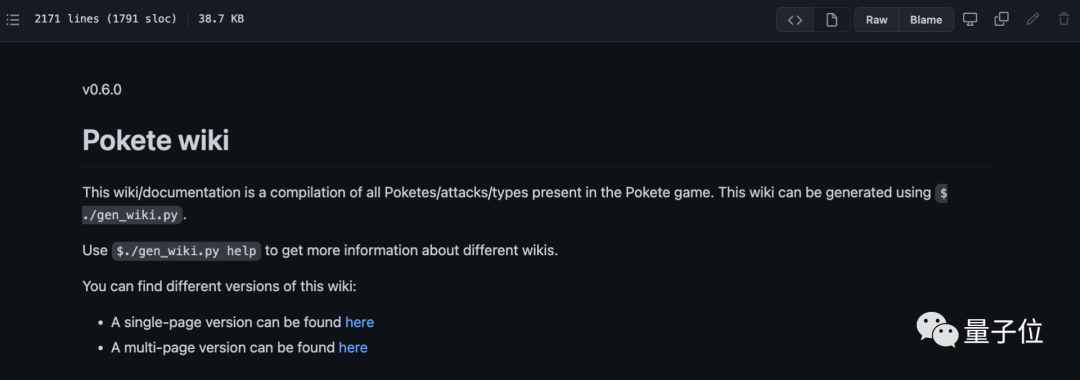Click the v0.6.0 version text
The width and height of the screenshot is (1080, 380).
102,89
